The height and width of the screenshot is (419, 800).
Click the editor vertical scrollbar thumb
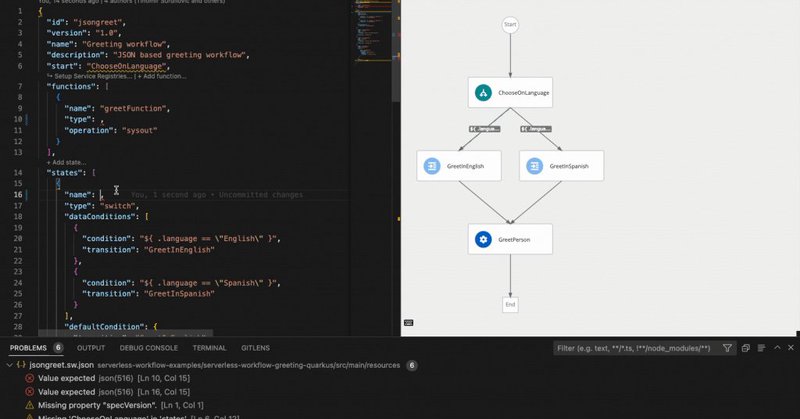(x=396, y=51)
